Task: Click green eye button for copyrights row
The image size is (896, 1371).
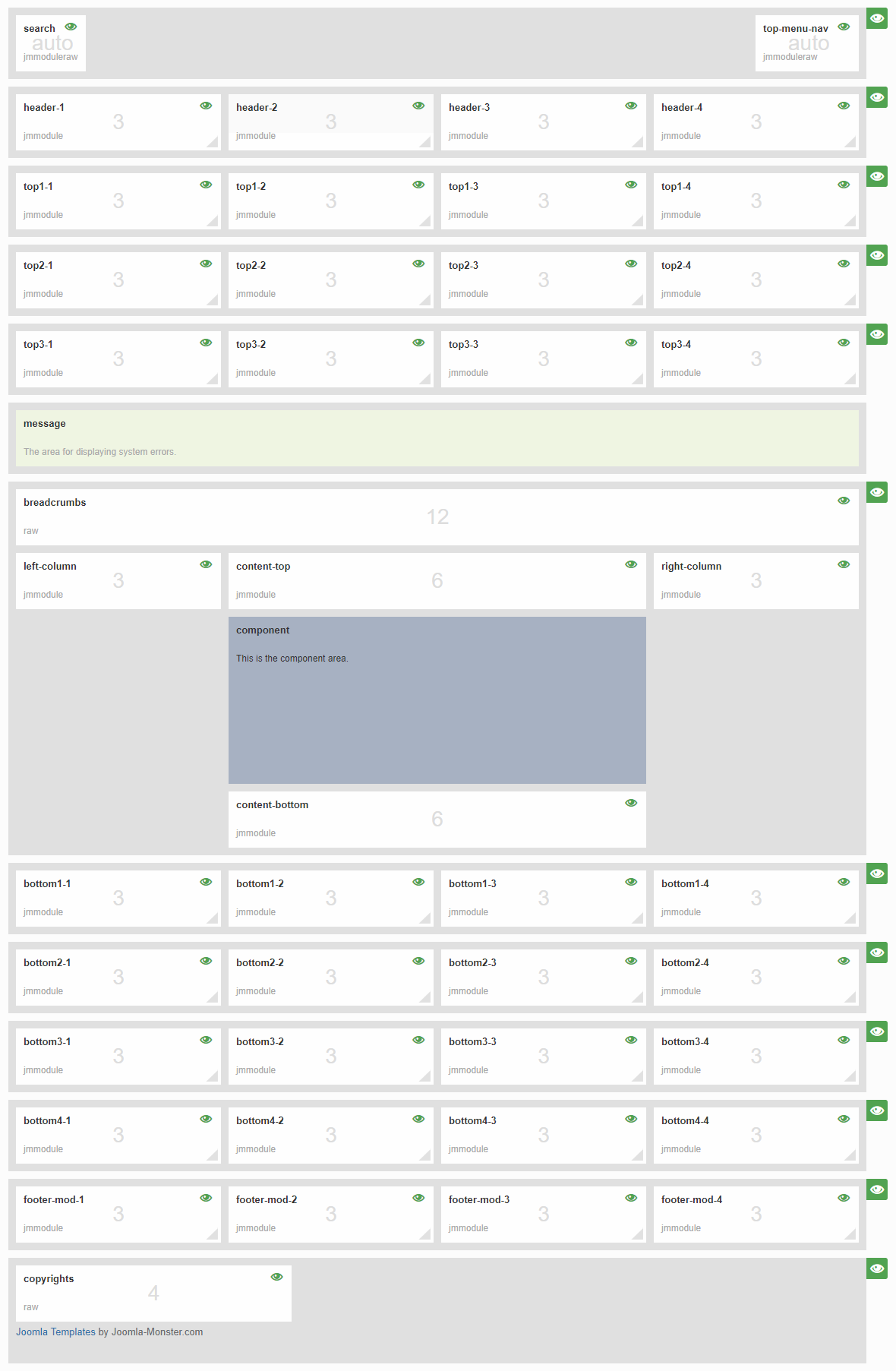Action: point(877,1268)
